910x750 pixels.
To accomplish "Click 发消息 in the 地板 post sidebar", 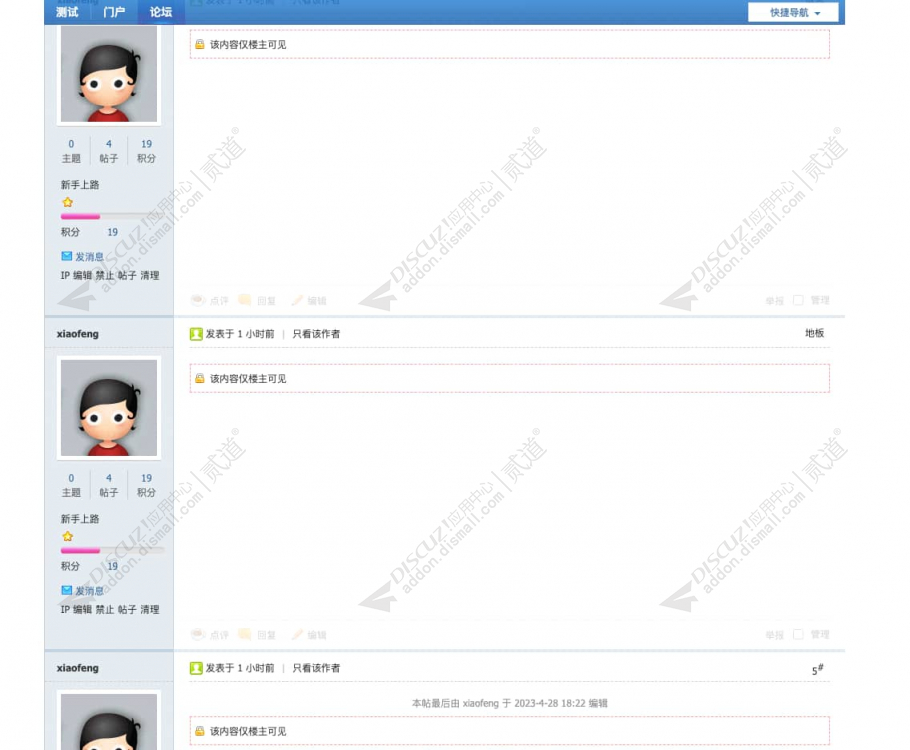I will 89,591.
